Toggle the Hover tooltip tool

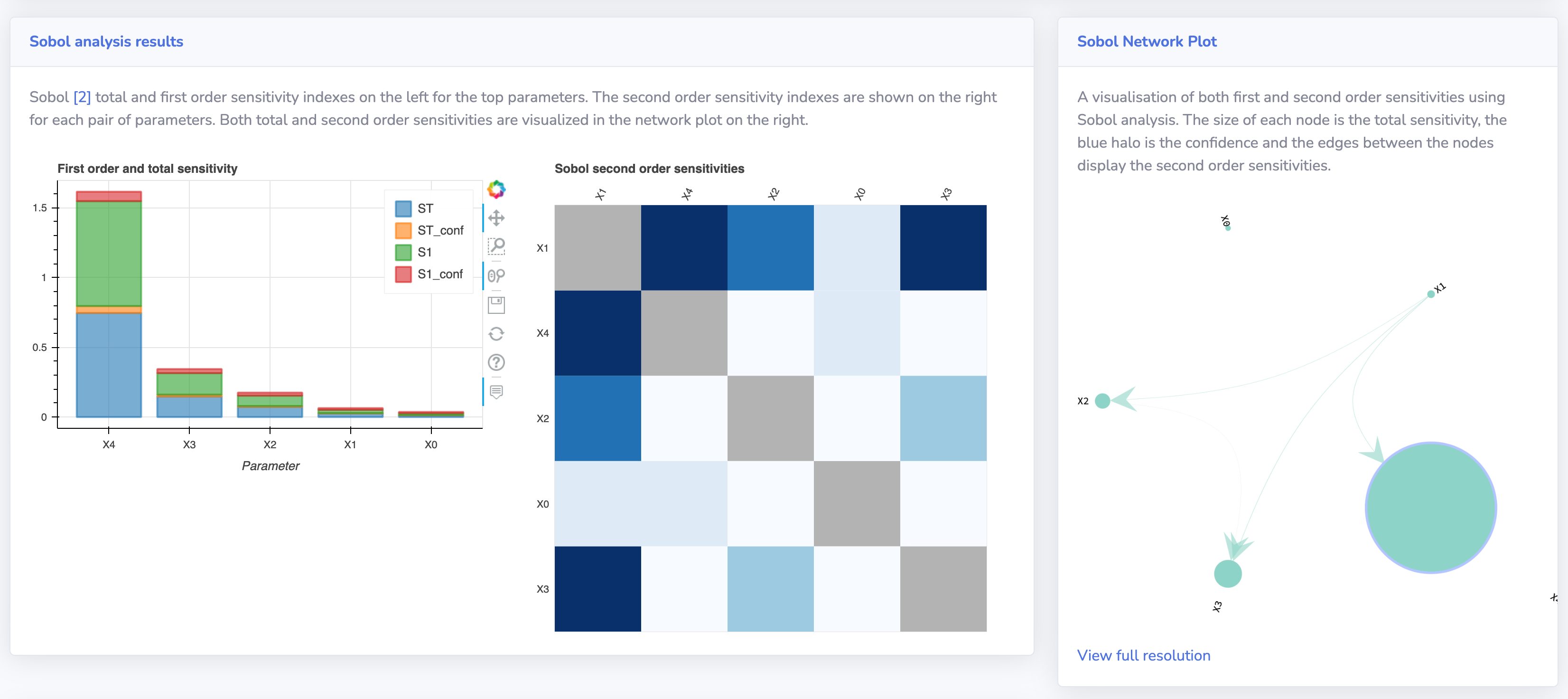tap(496, 391)
